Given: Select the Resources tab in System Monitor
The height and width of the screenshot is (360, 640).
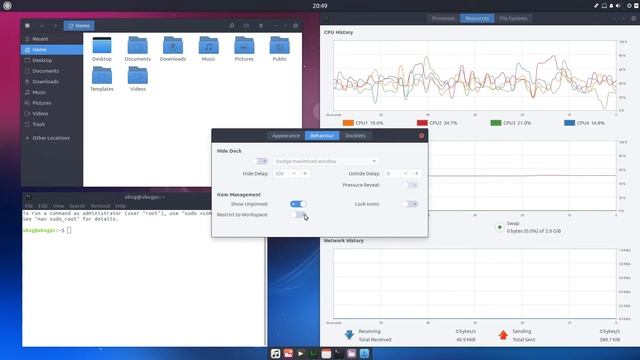Looking at the screenshot, I should click(477, 18).
